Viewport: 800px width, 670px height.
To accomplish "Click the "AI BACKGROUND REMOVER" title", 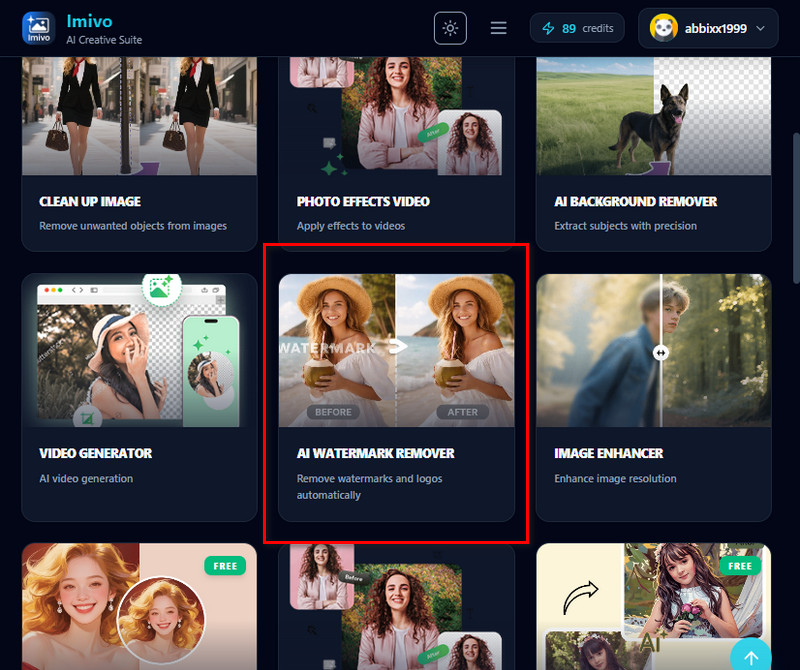I will pyautogui.click(x=636, y=202).
